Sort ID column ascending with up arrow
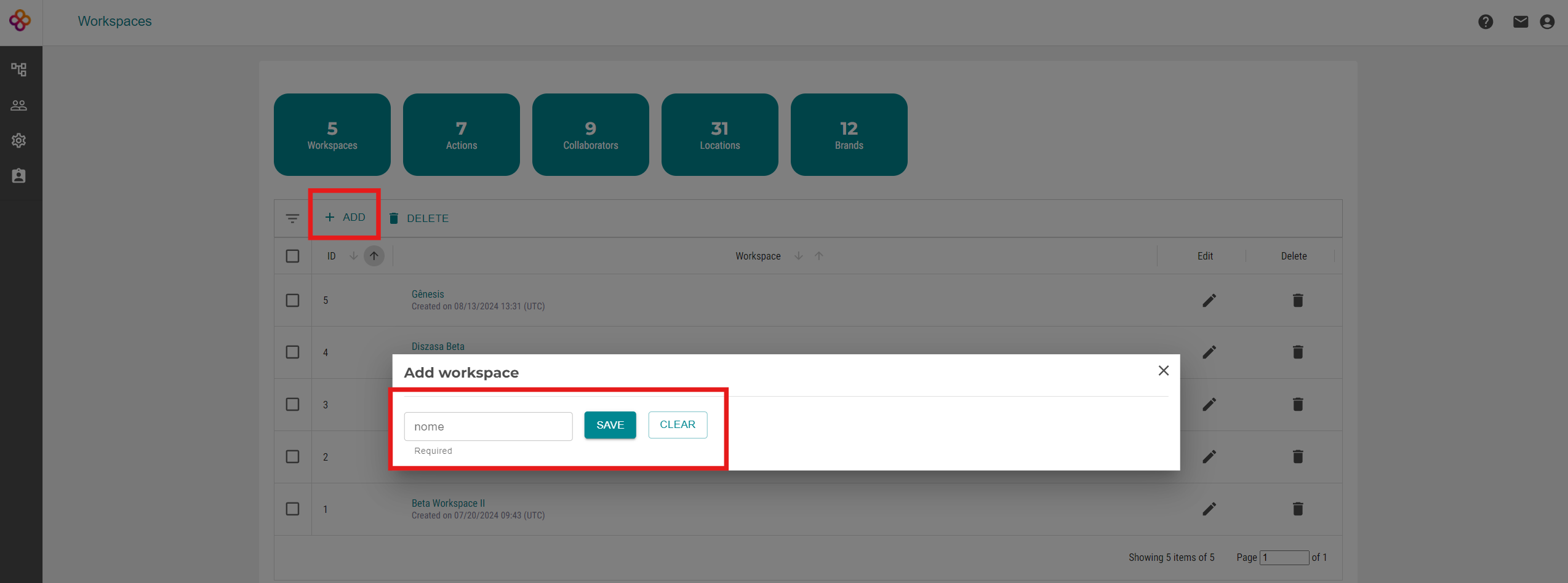This screenshot has width=1568, height=583. coord(374,256)
